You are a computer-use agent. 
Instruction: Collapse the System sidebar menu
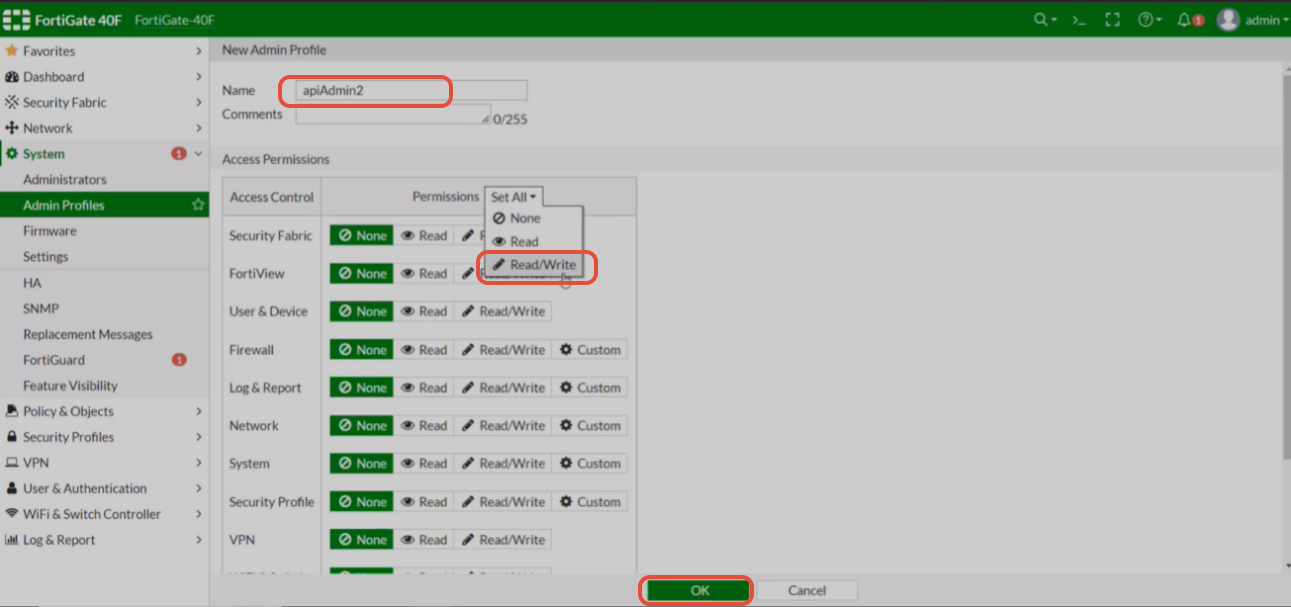[x=104, y=154]
